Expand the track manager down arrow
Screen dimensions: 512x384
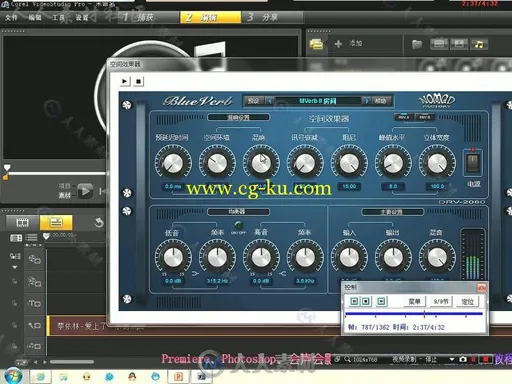click(15, 267)
